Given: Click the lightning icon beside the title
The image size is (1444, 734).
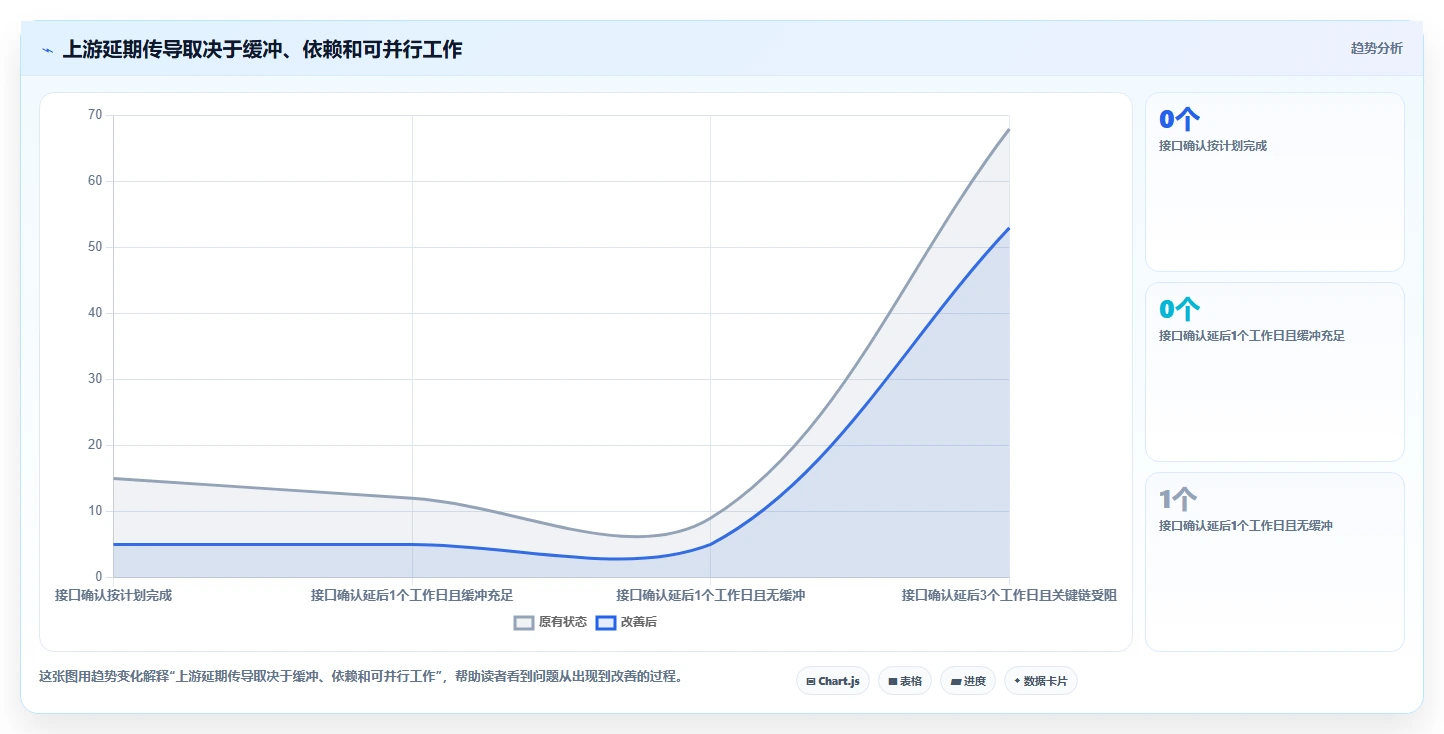Looking at the screenshot, I should (x=47, y=50).
